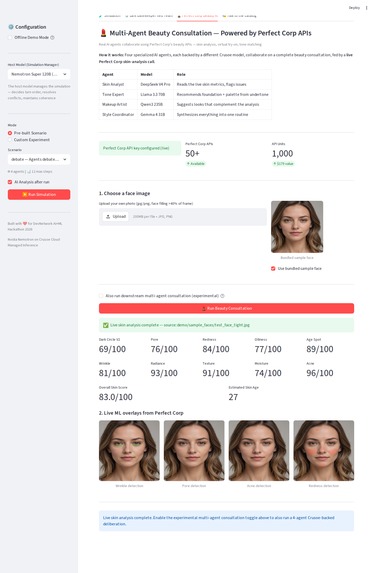This screenshot has width=375, height=573.
Task: Click the 1,000 API units metric
Action: pyautogui.click(x=283, y=154)
